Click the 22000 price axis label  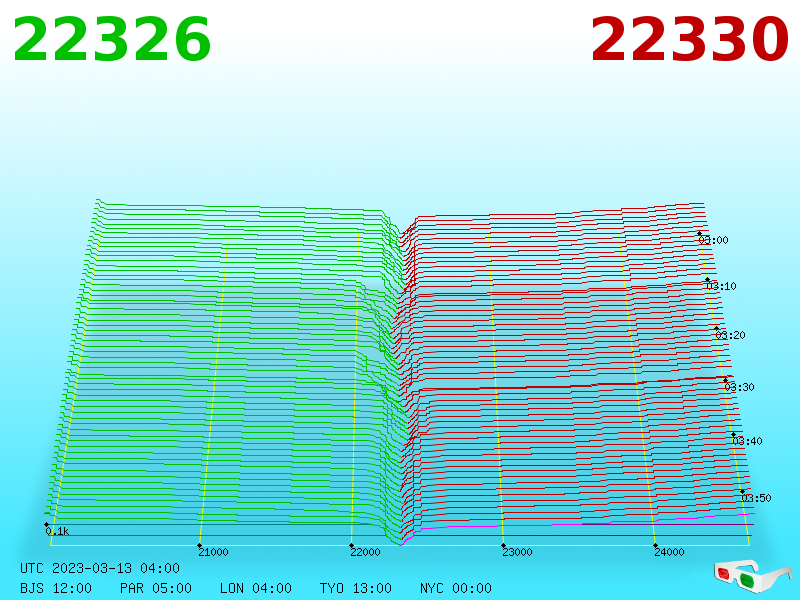365,552
